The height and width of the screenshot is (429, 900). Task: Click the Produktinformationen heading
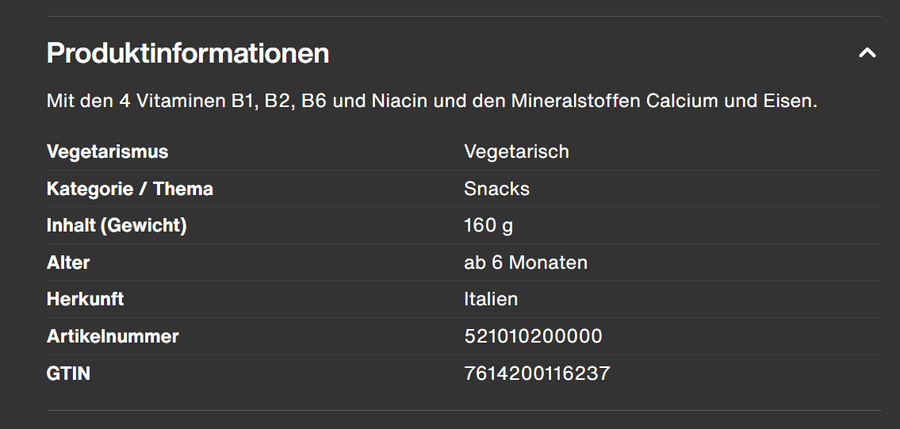(188, 53)
